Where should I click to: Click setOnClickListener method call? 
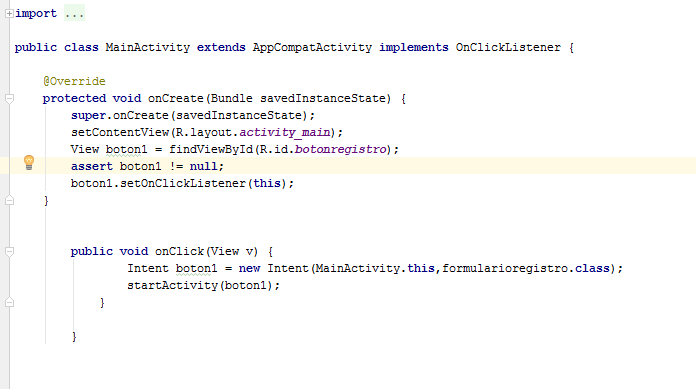(x=183, y=183)
